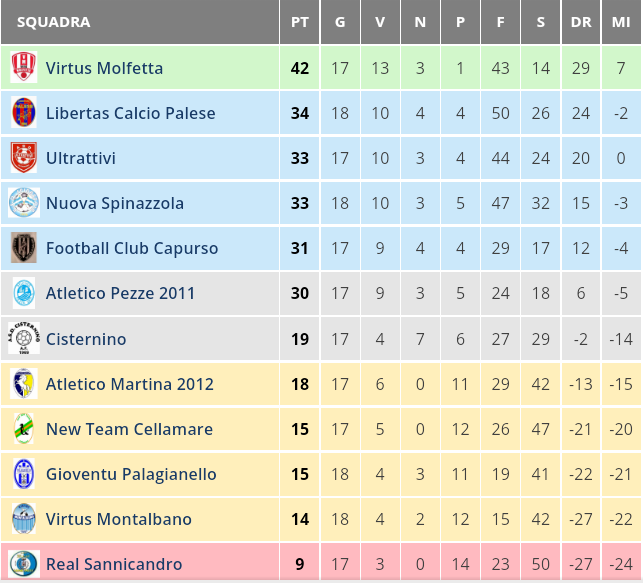
Task: Open the Virtus Molfetta team link
Action: click(x=104, y=68)
